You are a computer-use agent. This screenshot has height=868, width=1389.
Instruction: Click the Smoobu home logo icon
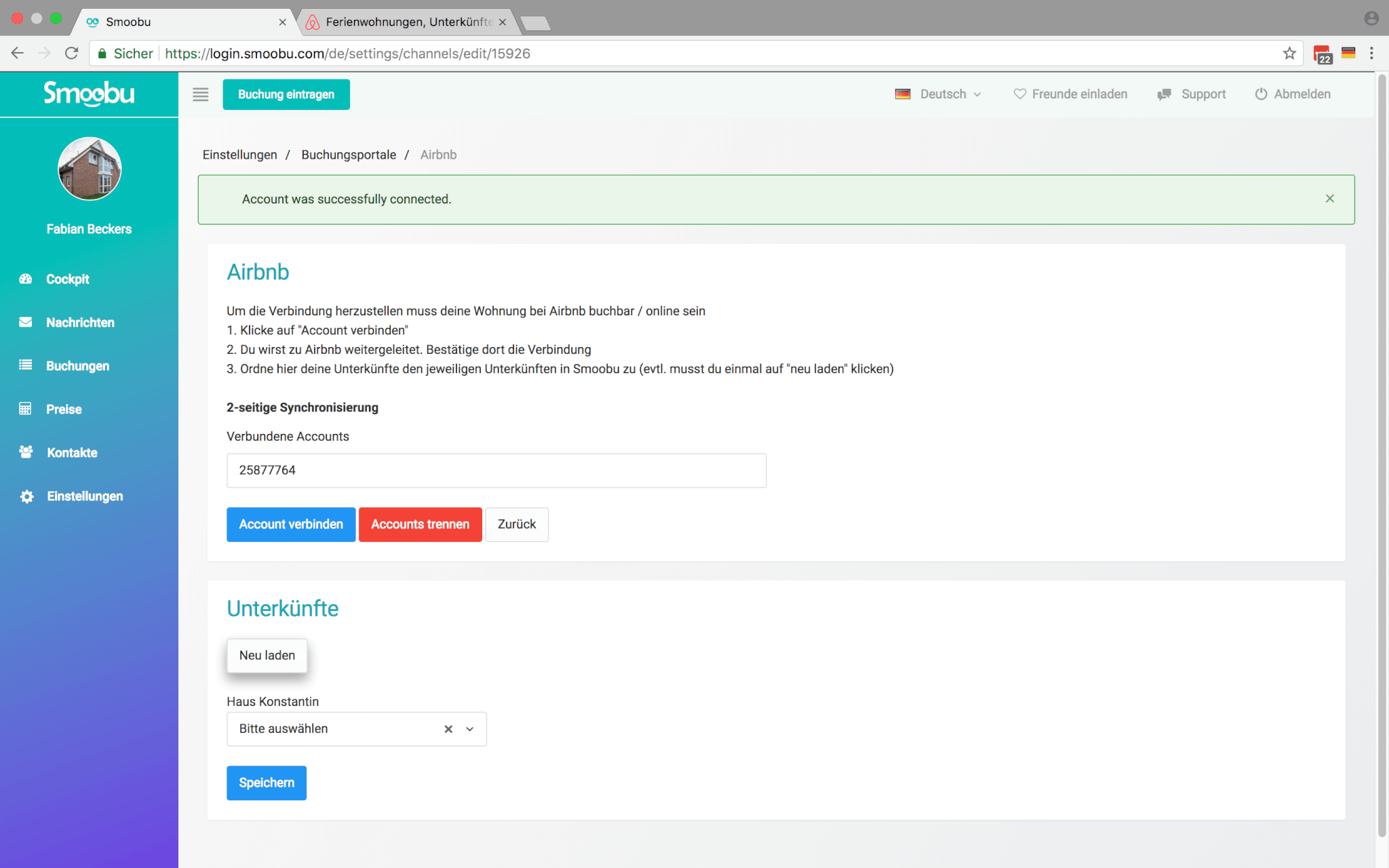coord(89,95)
